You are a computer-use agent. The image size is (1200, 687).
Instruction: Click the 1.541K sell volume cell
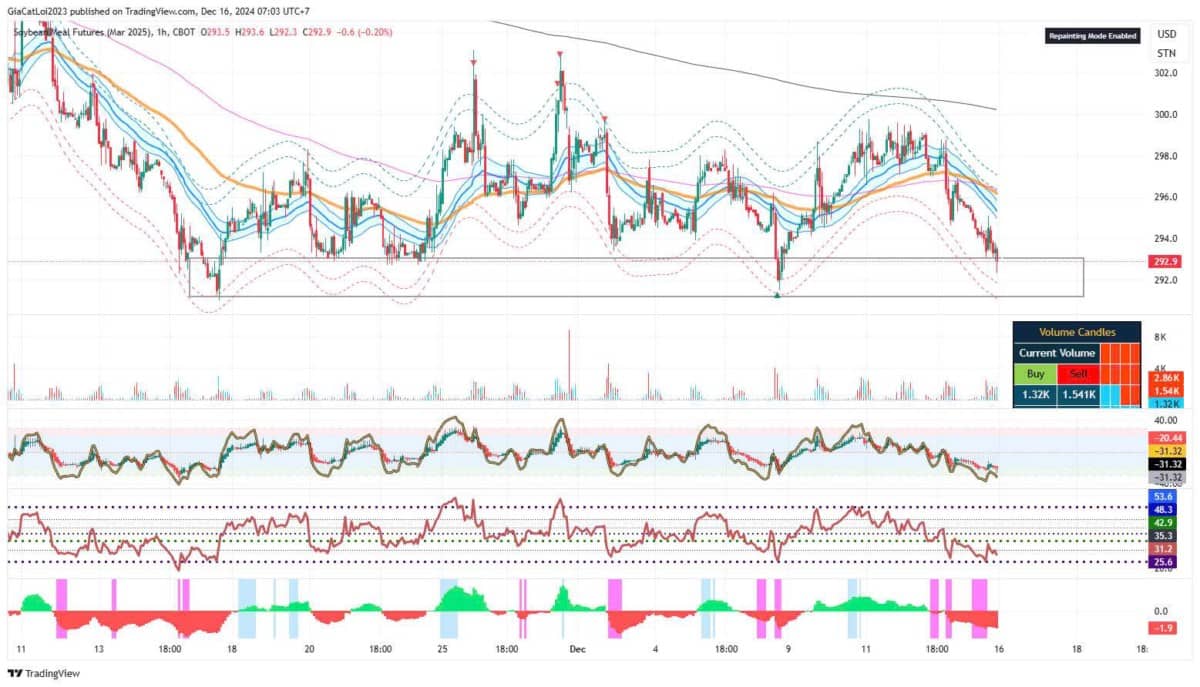1078,394
